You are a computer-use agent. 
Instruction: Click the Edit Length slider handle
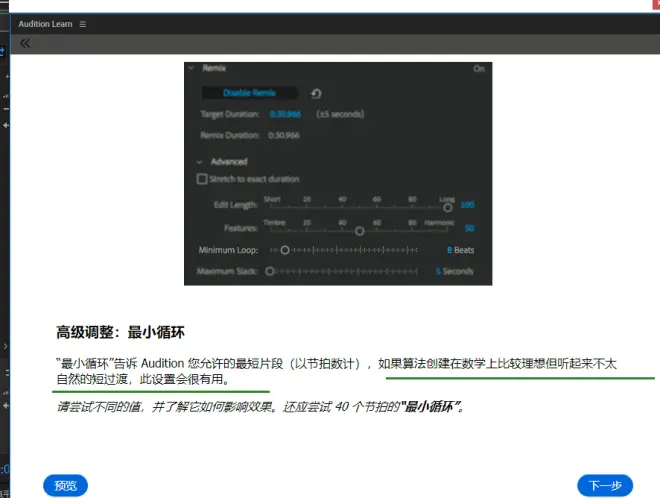pyautogui.click(x=447, y=208)
